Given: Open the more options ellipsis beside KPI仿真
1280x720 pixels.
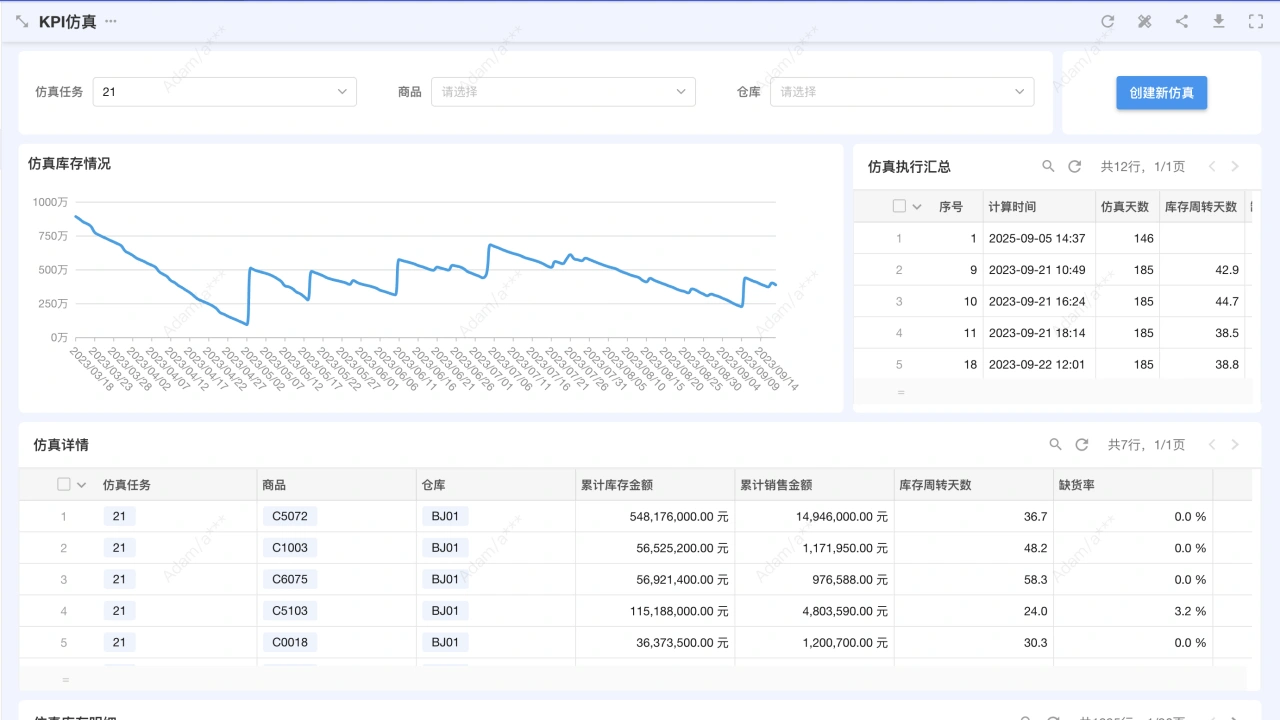Looking at the screenshot, I should coord(111,21).
